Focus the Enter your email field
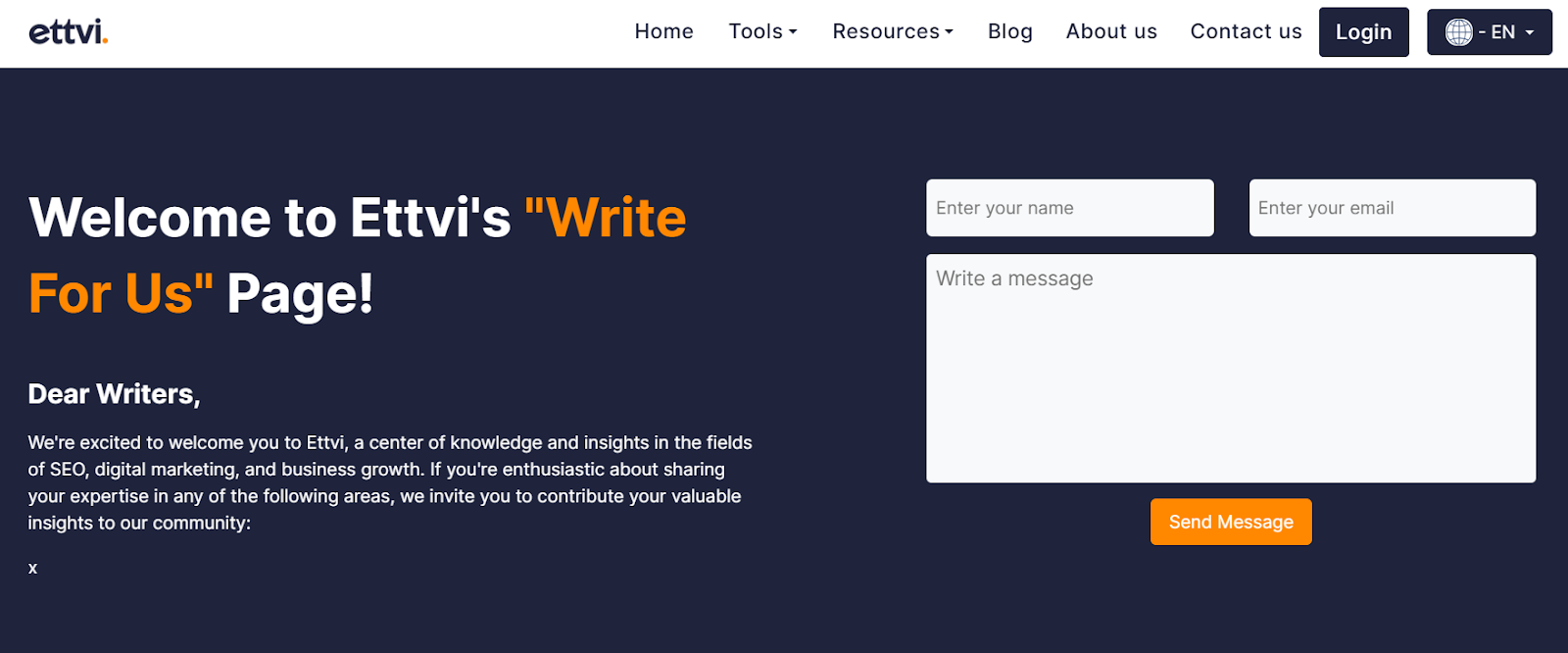Viewport: 1568px width, 653px height. point(1392,208)
